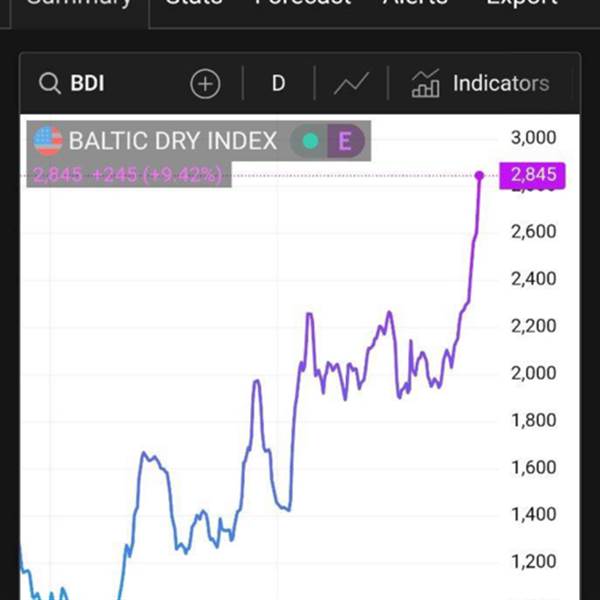Image resolution: width=600 pixels, height=600 pixels.
Task: Click the plus icon to add symbol
Action: tap(205, 84)
